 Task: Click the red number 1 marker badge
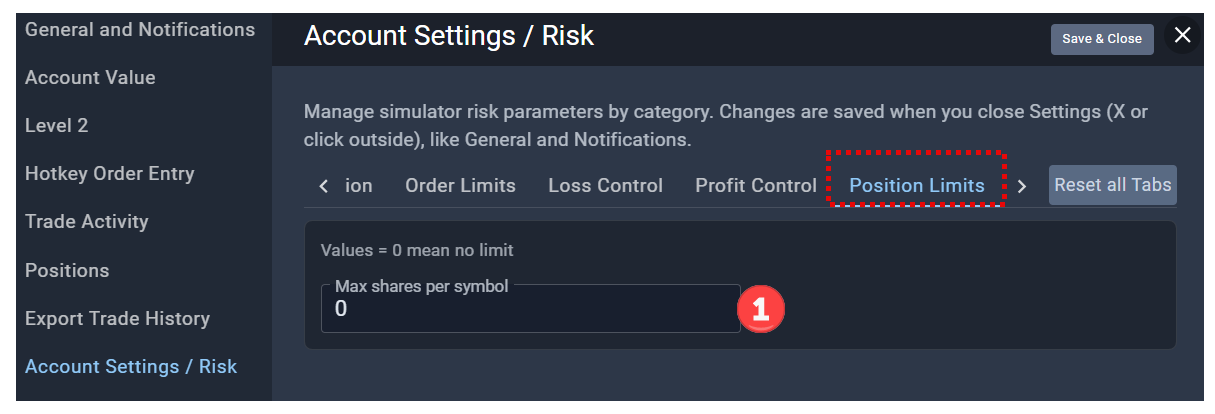(x=761, y=309)
